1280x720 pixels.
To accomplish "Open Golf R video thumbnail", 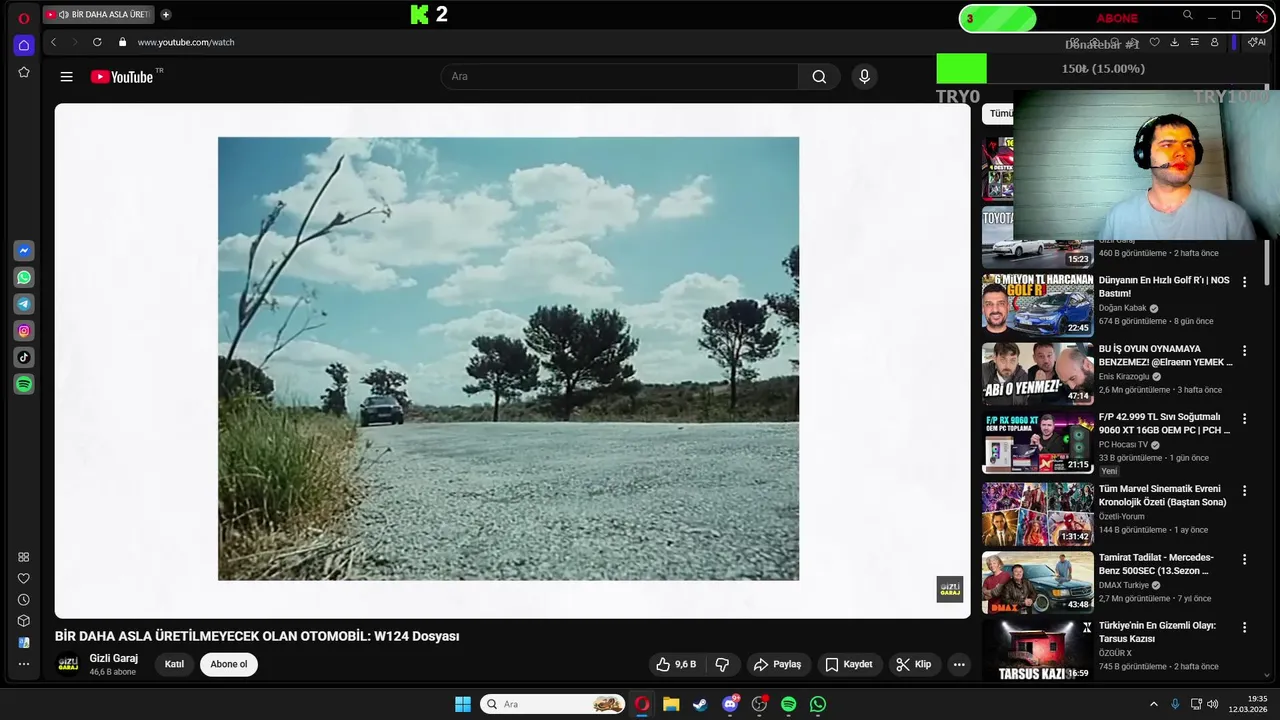I will click(1037, 305).
